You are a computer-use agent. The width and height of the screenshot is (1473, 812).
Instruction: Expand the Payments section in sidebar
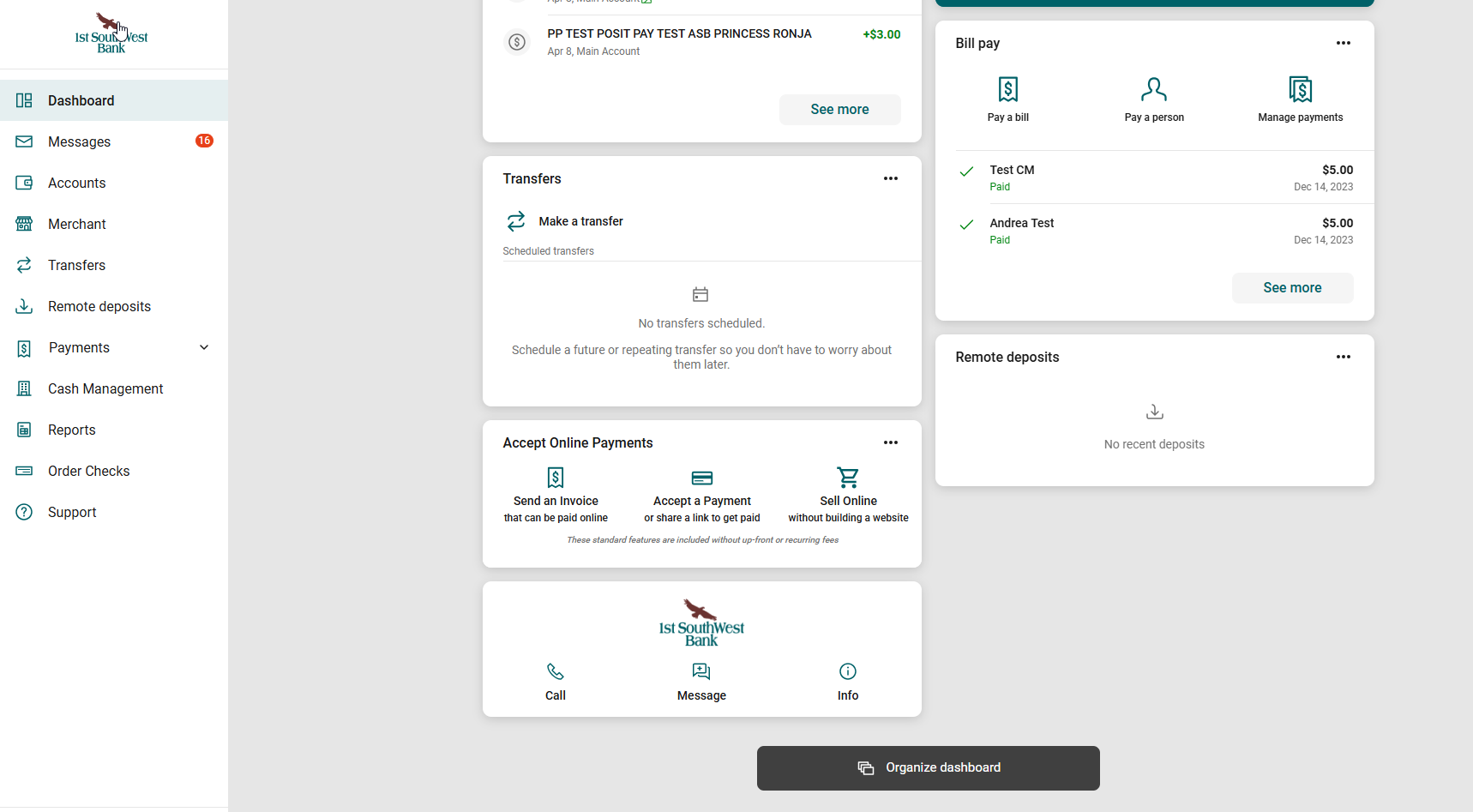204,347
